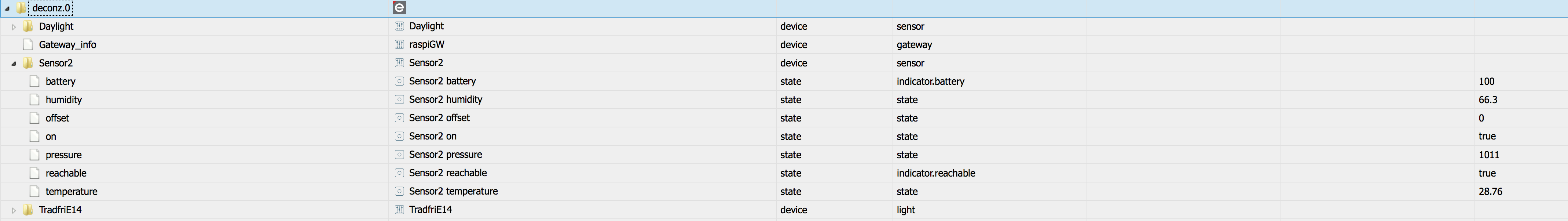This screenshot has width=1568, height=221.
Task: Click the humidity value 66.3
Action: [x=1488, y=99]
